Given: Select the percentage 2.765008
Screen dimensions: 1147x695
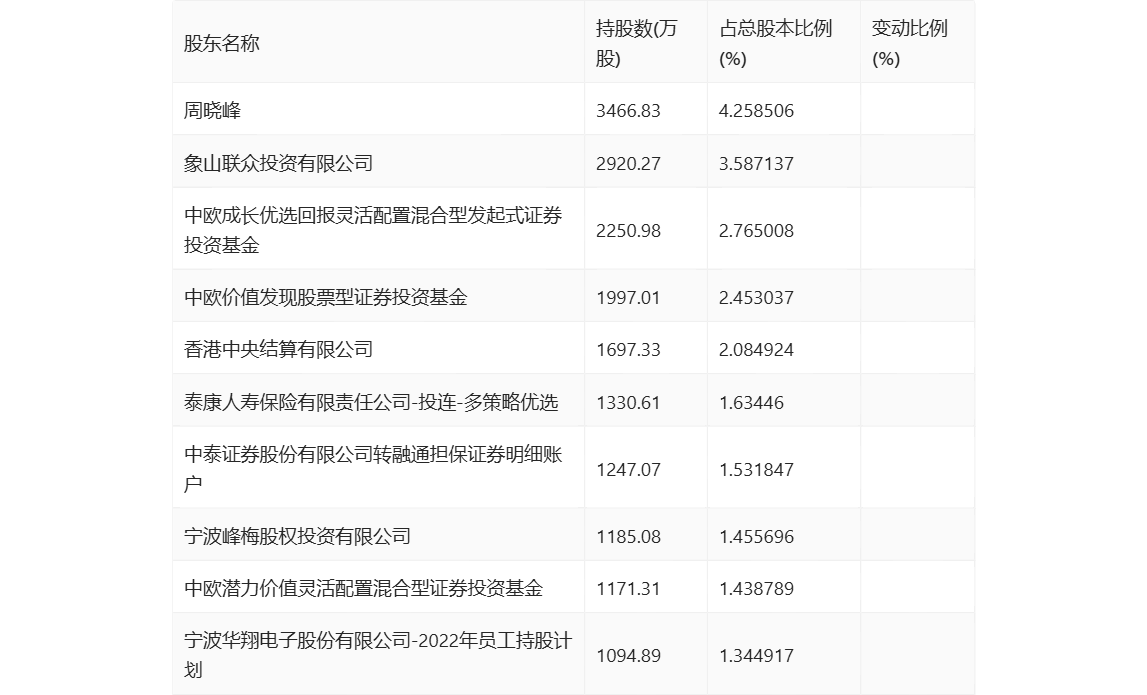Looking at the screenshot, I should click(756, 230).
